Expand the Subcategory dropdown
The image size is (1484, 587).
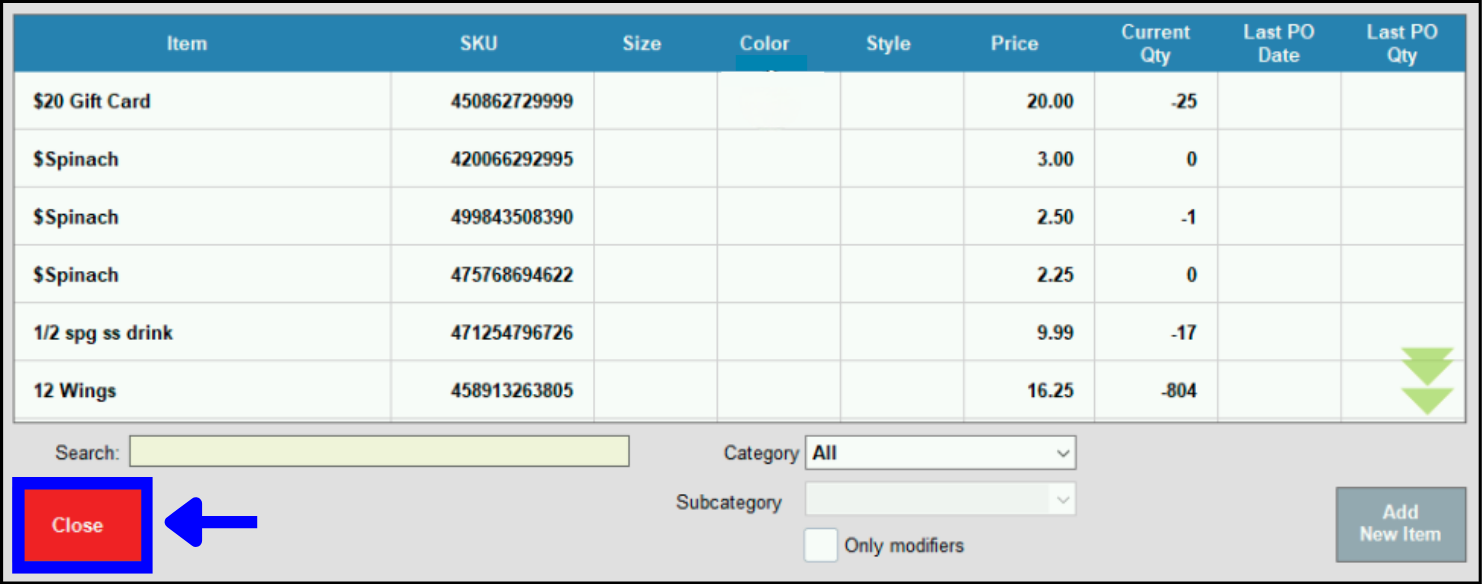940,500
